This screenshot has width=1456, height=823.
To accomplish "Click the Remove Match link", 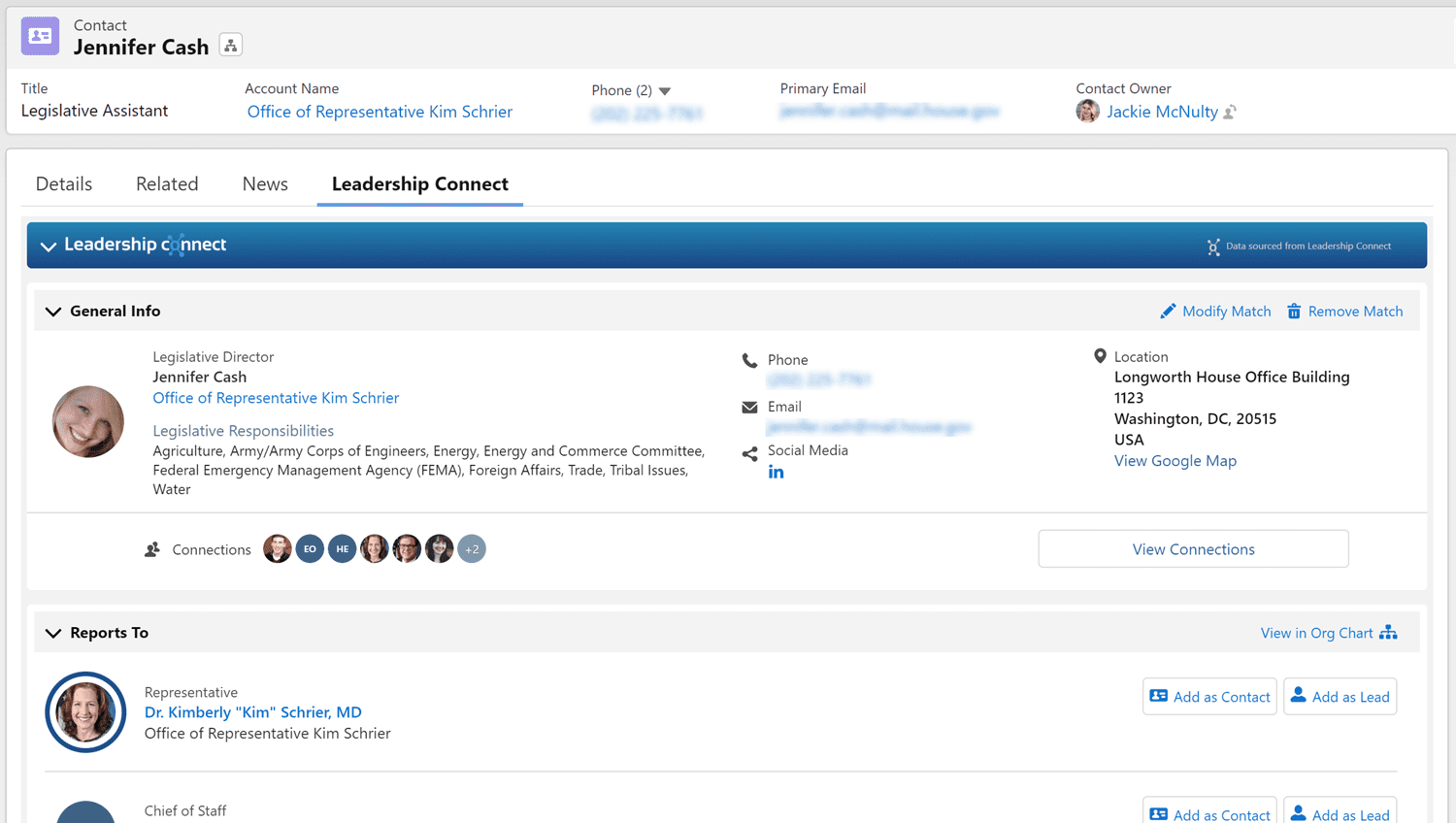I will pyautogui.click(x=1356, y=312).
